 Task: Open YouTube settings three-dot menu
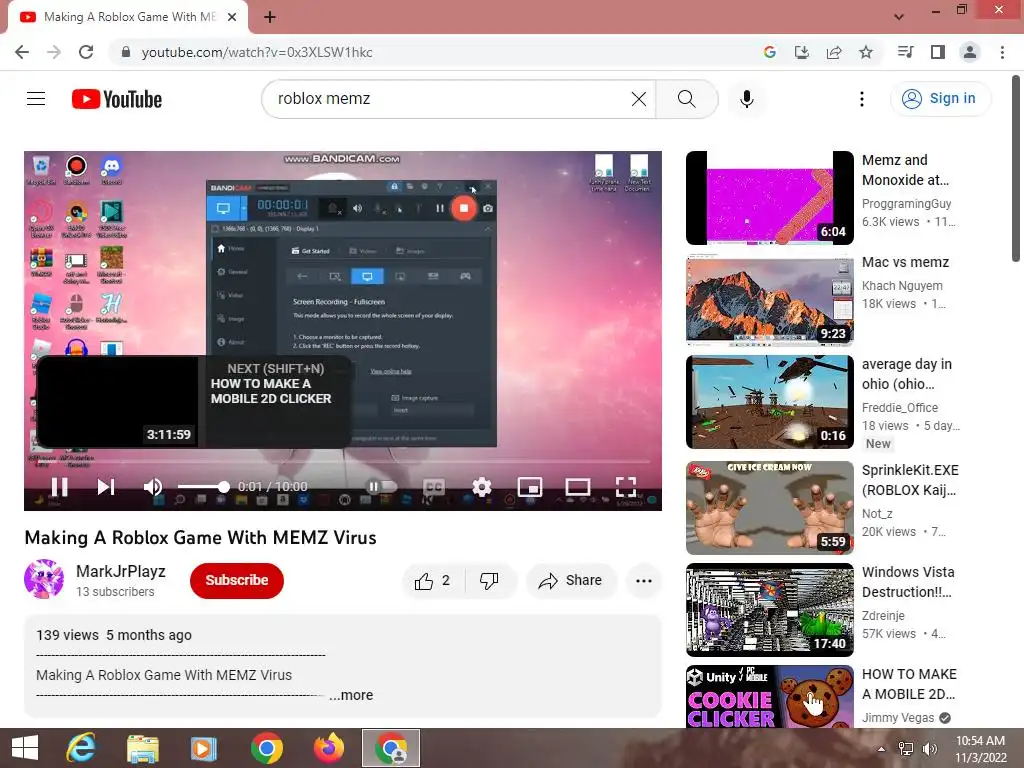pos(862,99)
